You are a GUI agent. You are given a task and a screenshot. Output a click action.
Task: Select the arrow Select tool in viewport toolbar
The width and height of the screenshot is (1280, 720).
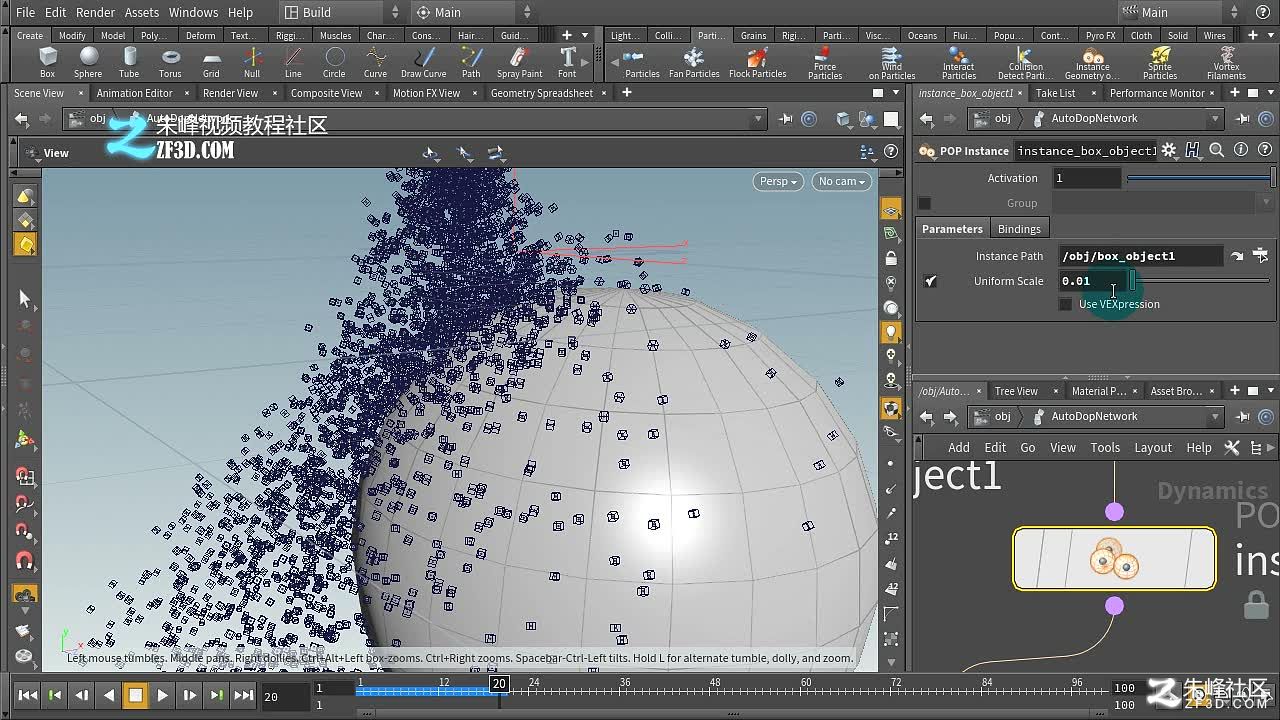[25, 299]
